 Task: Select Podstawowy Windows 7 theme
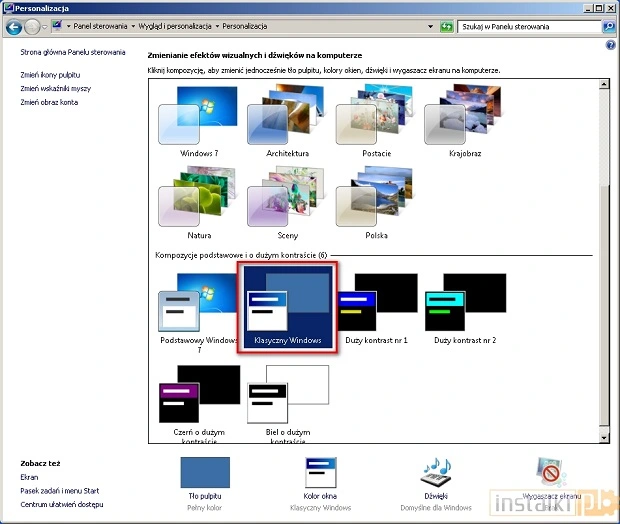pyautogui.click(x=199, y=312)
